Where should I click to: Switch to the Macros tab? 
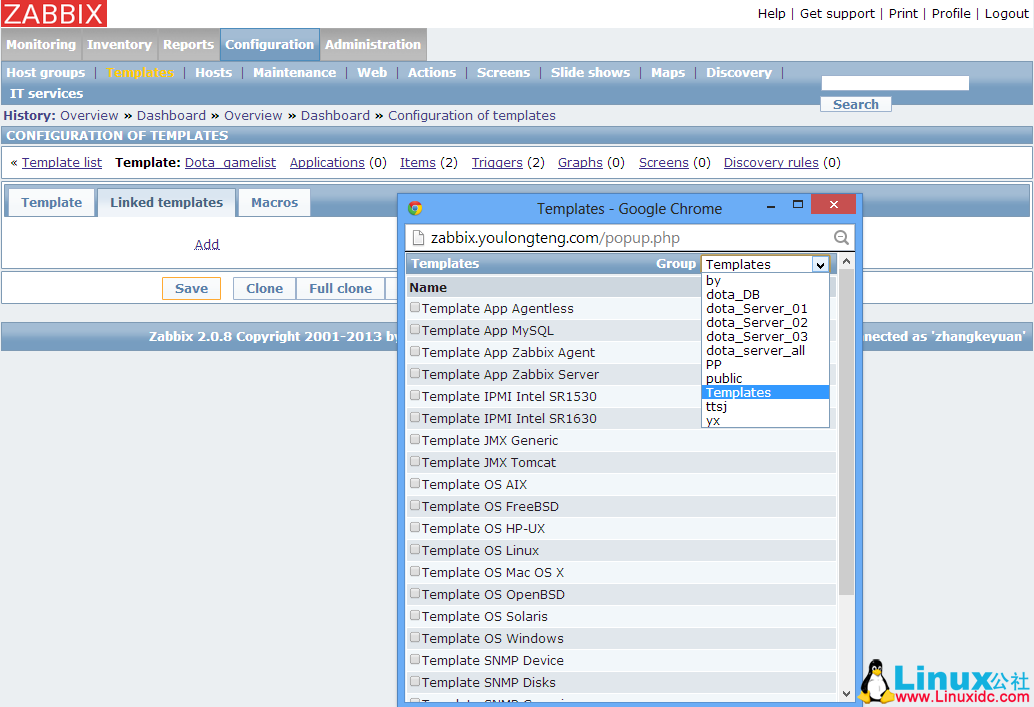pos(274,202)
